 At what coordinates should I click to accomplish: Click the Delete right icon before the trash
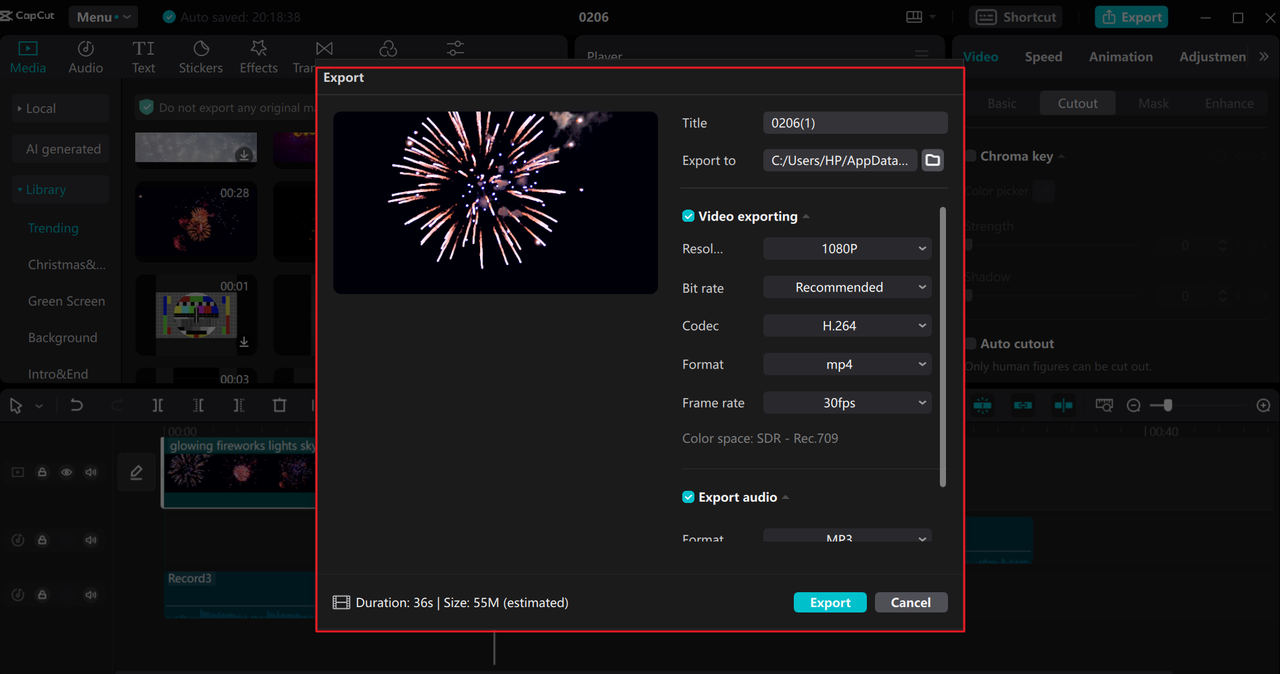pyautogui.click(x=238, y=405)
